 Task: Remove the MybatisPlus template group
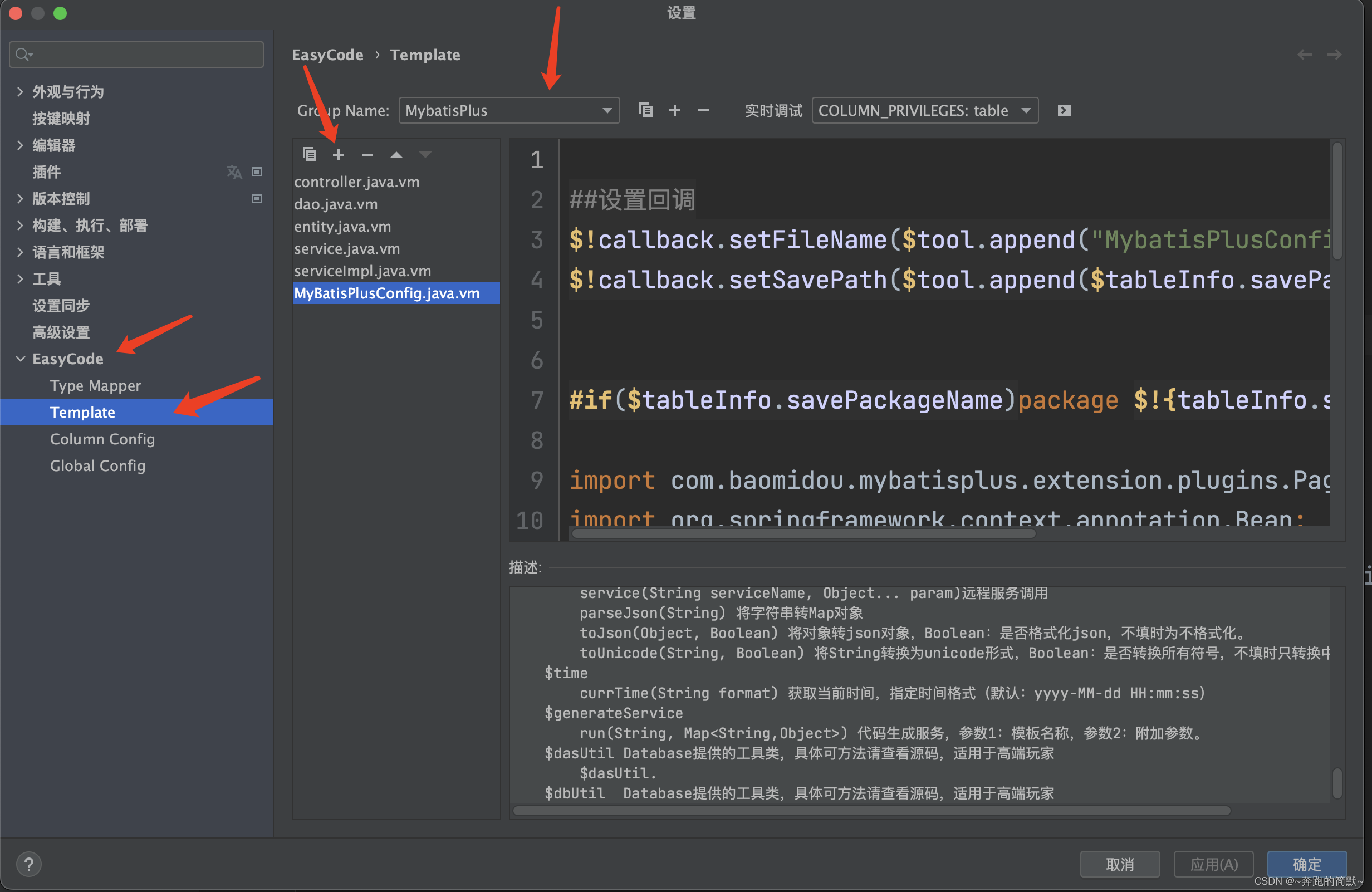pyautogui.click(x=703, y=110)
